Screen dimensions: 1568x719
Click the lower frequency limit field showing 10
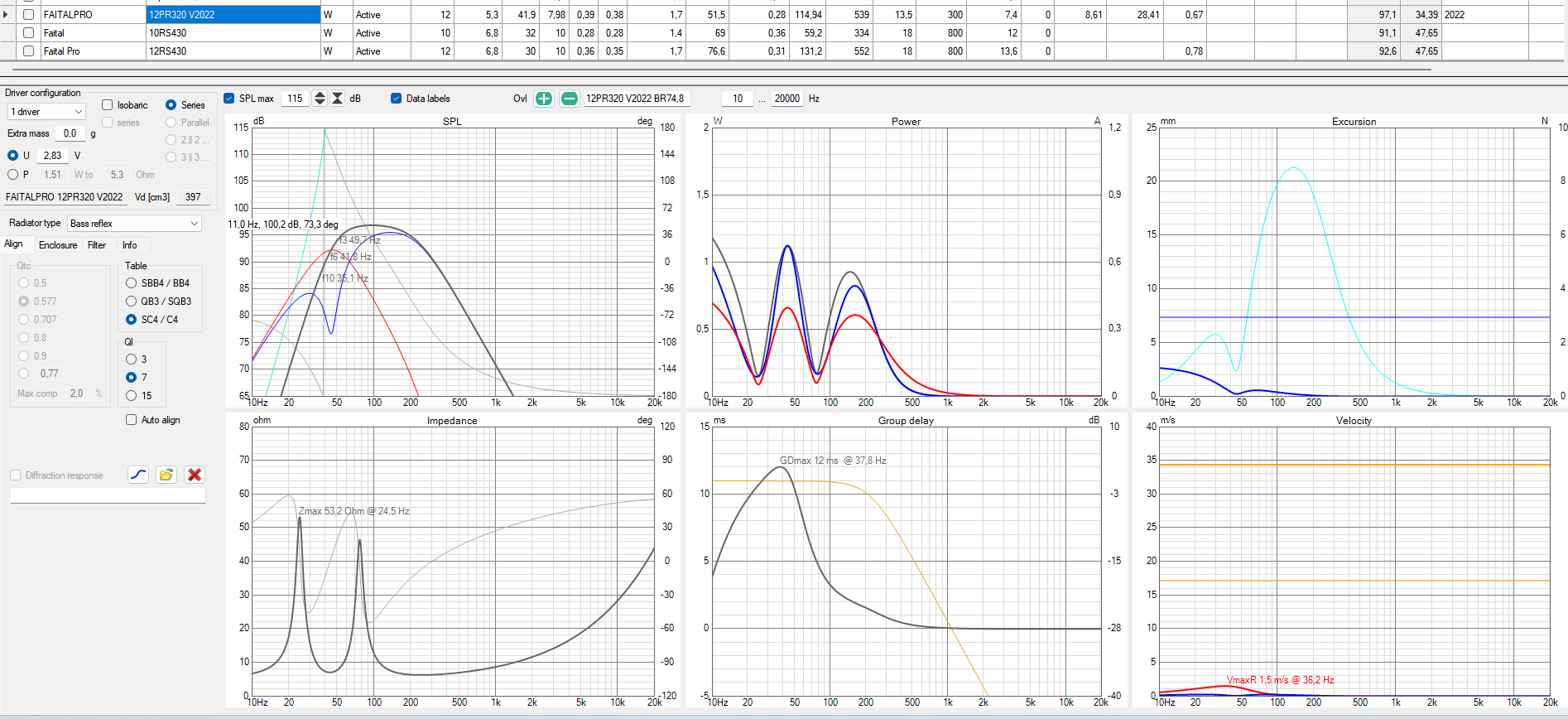click(738, 99)
